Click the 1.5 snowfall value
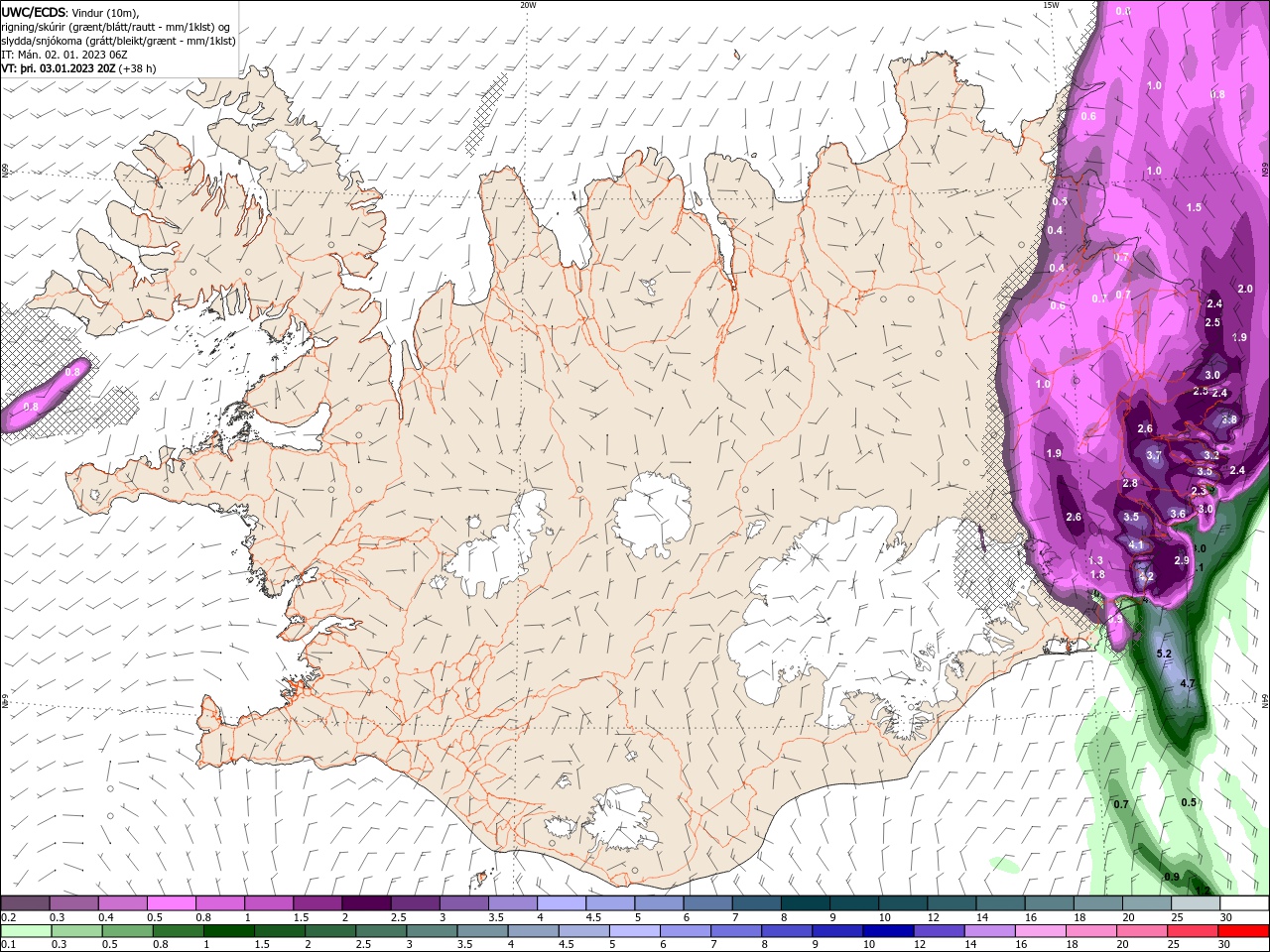Viewport: 1270px width, 952px height. pyautogui.click(x=1195, y=207)
